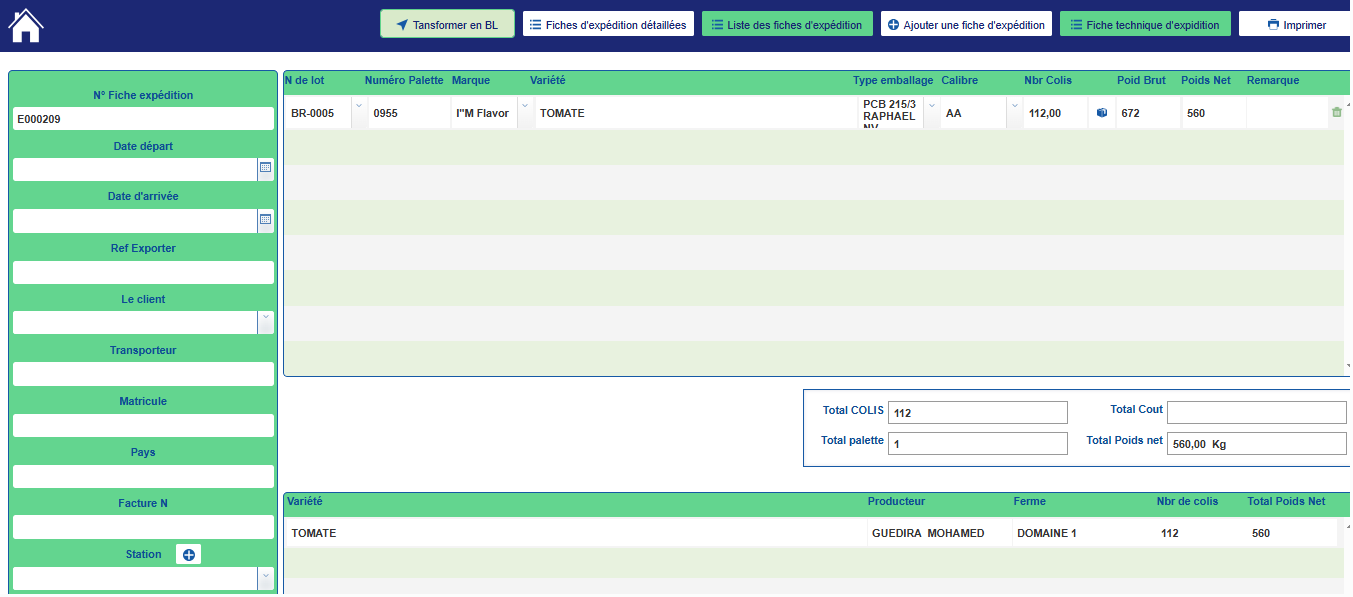
Task: Click the DOMAINE 1 ferme cell
Action: tap(1083, 533)
